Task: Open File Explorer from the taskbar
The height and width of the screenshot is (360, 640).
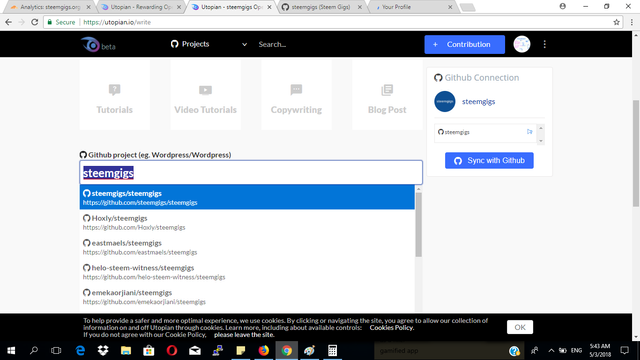Action: tap(126, 350)
